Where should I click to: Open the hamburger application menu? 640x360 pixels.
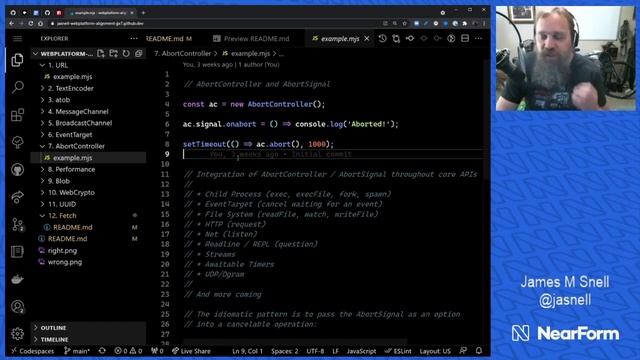coord(17,38)
